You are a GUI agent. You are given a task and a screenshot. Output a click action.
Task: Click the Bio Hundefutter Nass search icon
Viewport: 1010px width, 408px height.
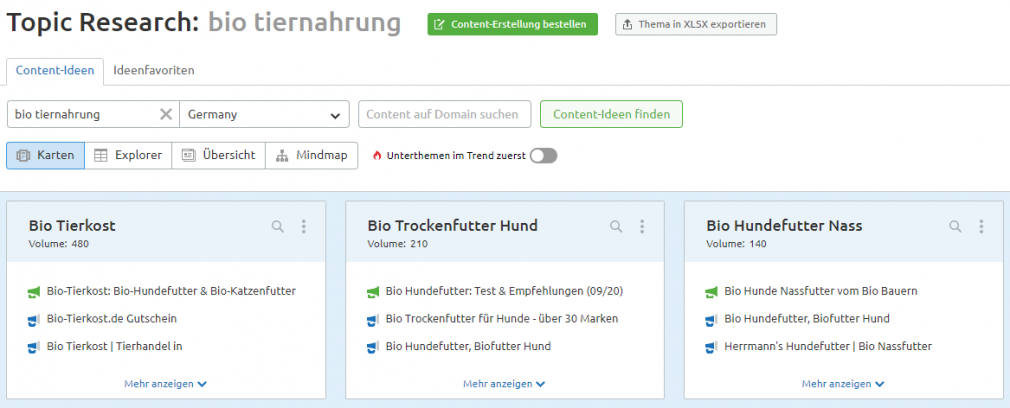tap(955, 226)
